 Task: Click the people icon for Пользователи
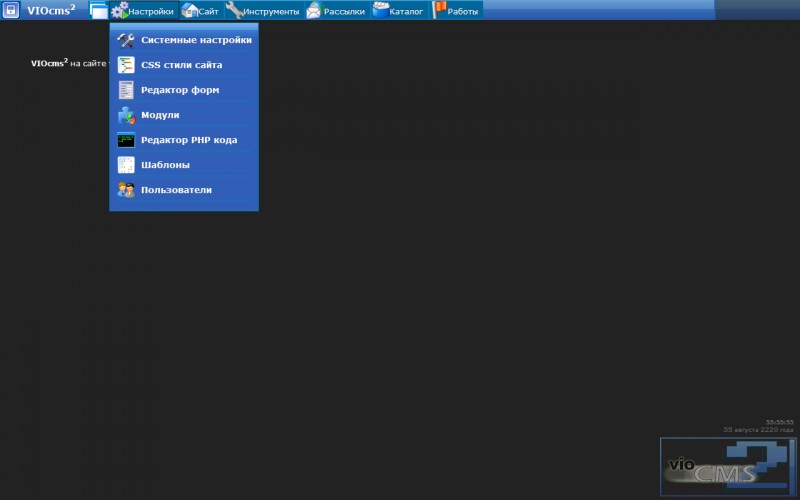coord(126,190)
